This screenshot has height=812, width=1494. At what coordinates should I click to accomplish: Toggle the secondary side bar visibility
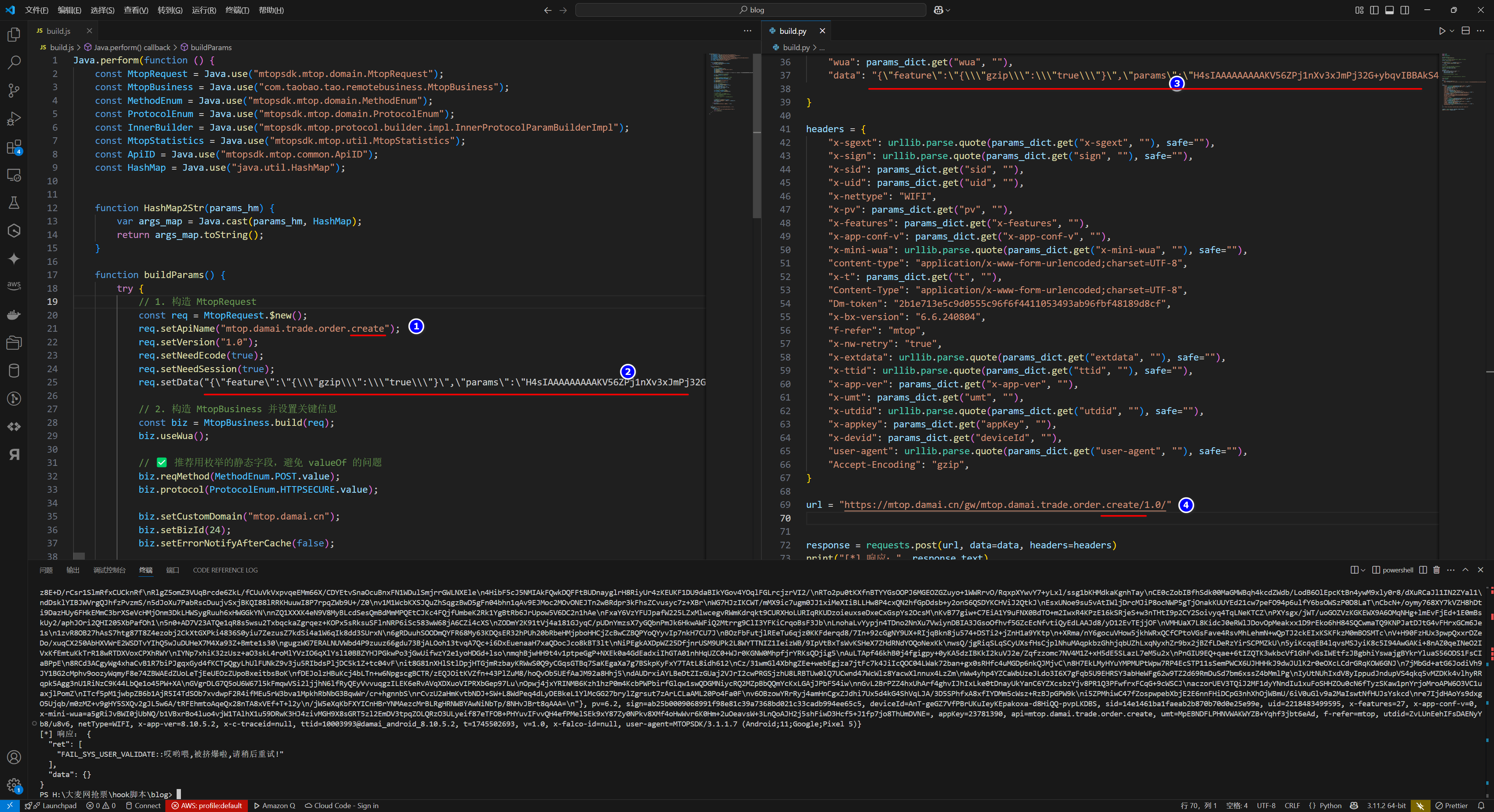1405,10
